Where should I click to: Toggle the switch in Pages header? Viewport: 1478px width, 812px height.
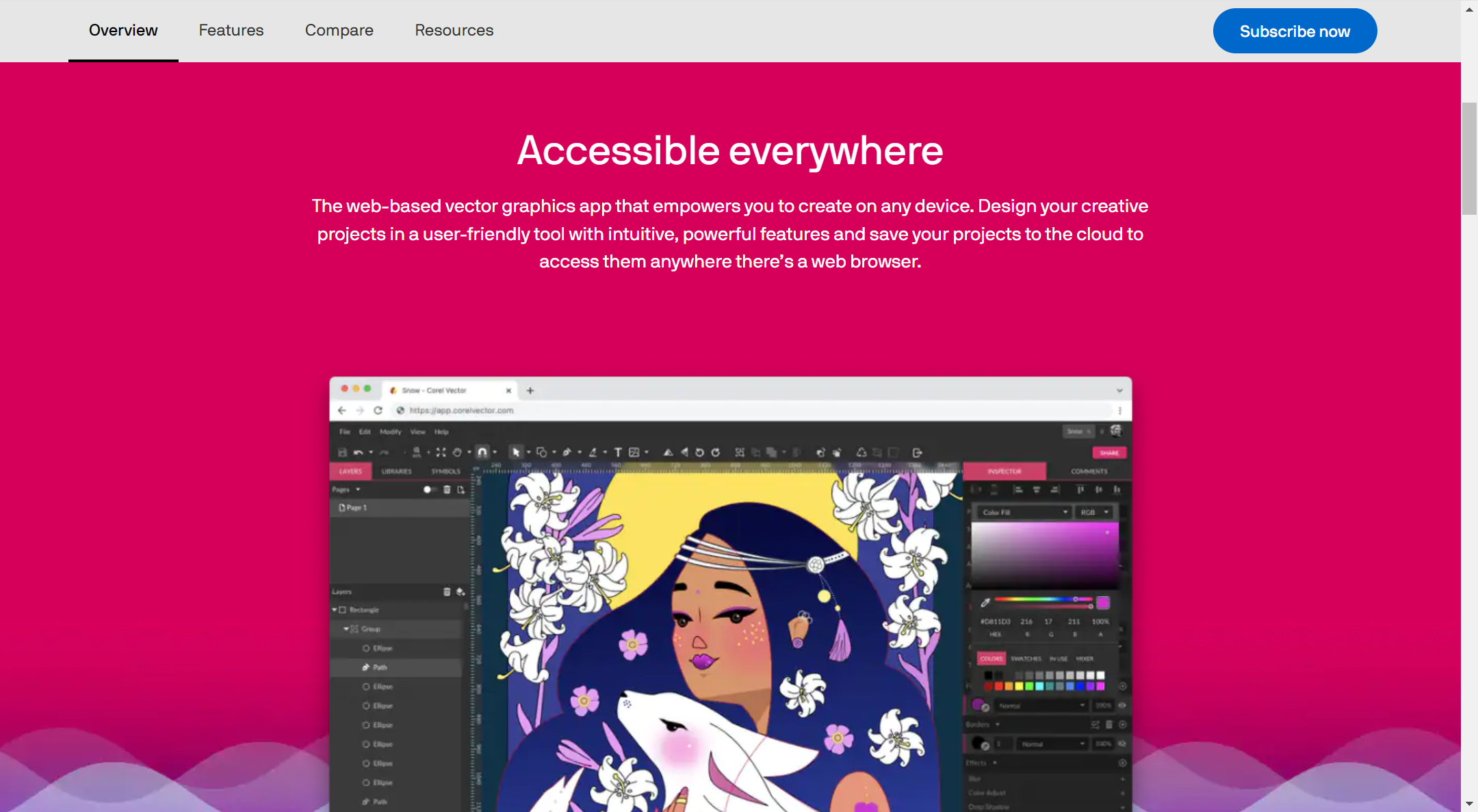[x=430, y=490]
